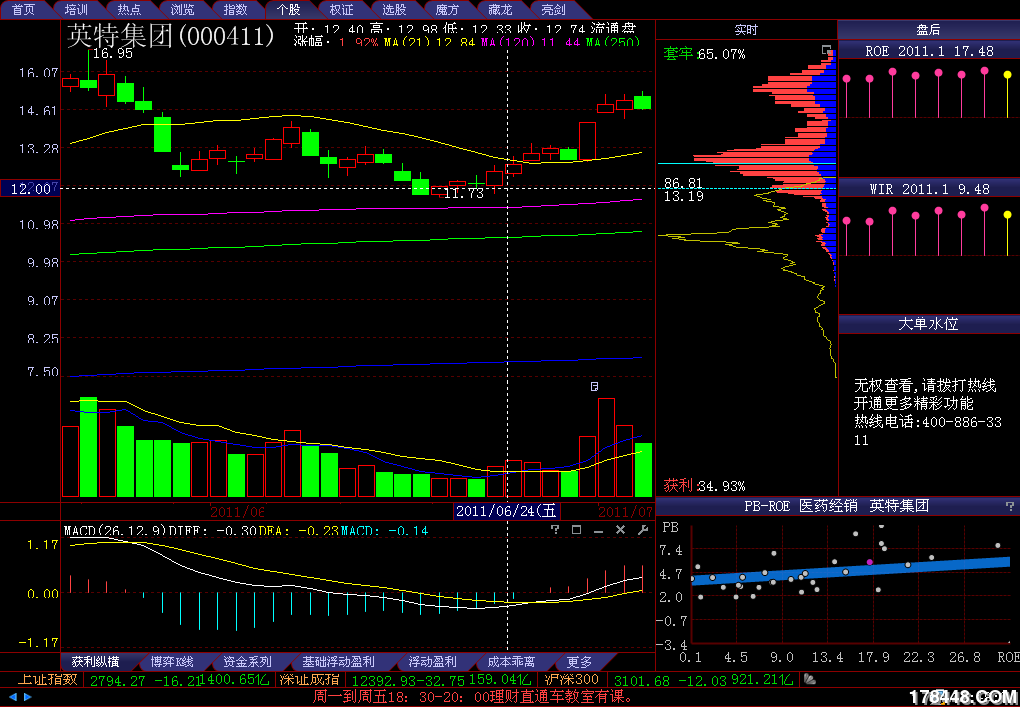
Task: Select the 魔方 tab in top navigation
Action: coord(447,9)
